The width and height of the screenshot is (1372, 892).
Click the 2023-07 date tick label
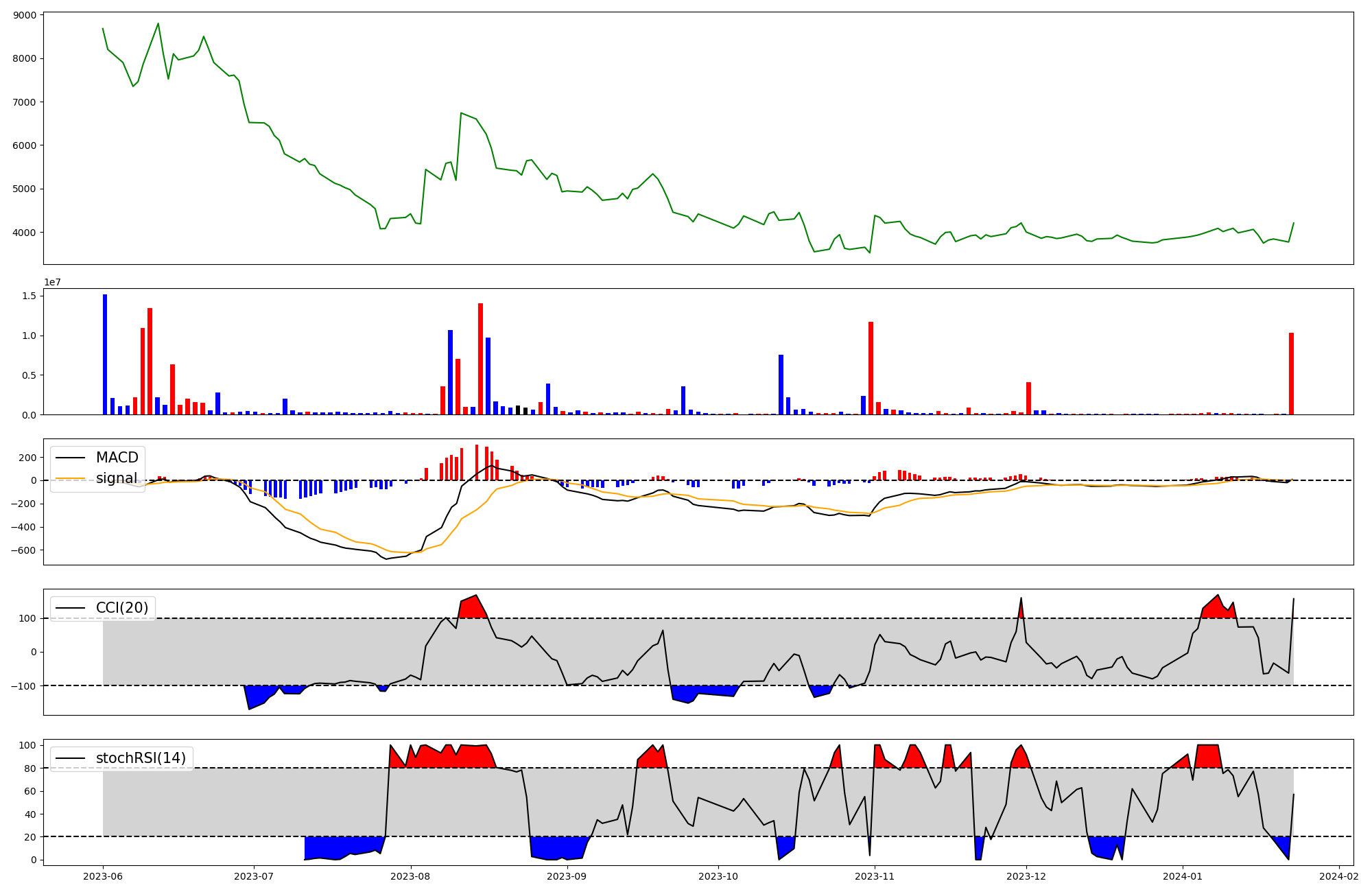tap(254, 876)
